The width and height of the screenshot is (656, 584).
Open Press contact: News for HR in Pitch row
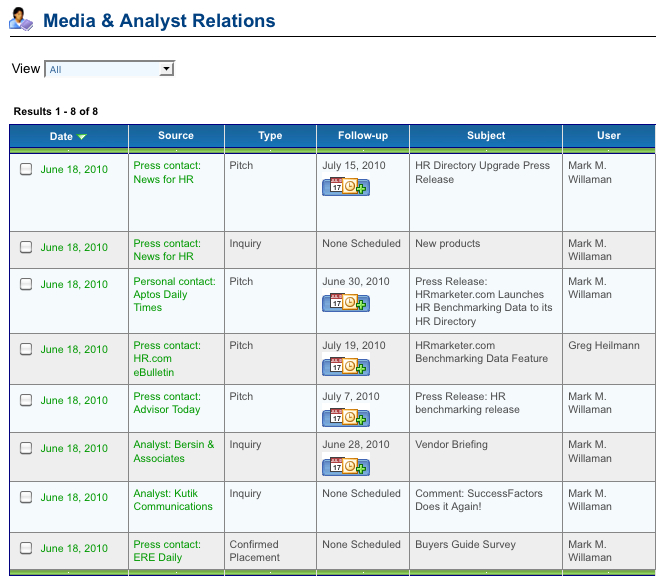167,172
